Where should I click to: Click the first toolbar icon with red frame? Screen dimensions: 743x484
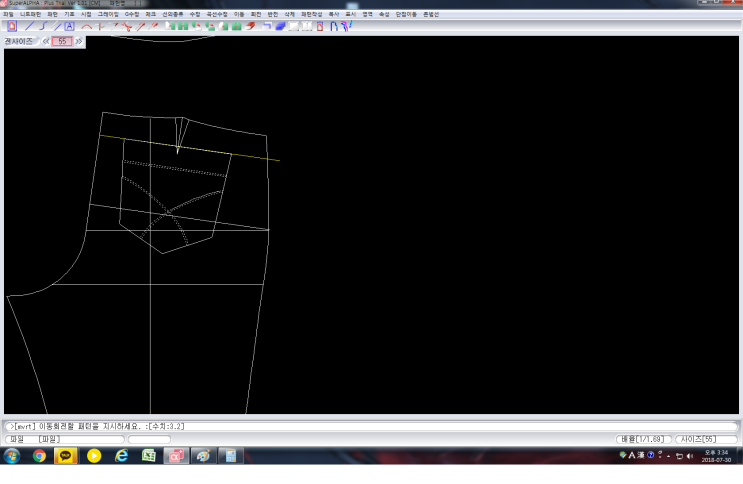click(12, 26)
